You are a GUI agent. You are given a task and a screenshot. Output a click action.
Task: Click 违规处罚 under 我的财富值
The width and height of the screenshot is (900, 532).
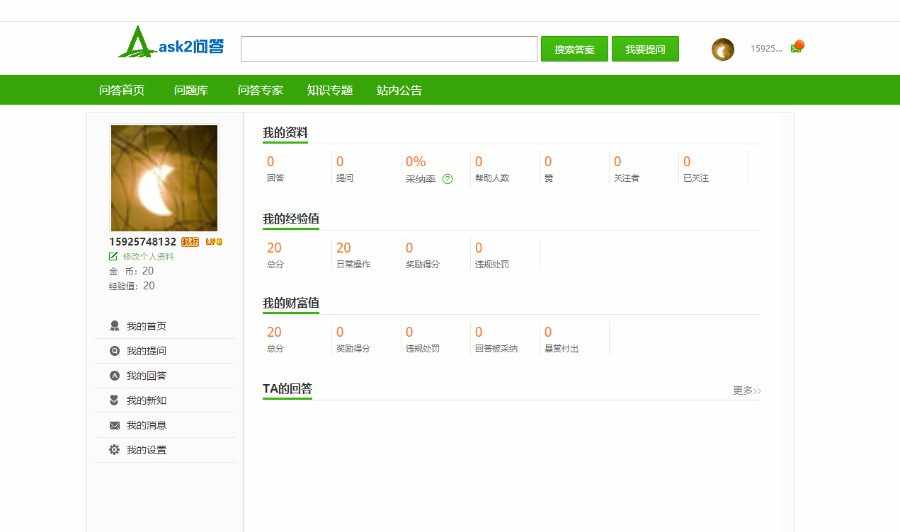point(422,339)
